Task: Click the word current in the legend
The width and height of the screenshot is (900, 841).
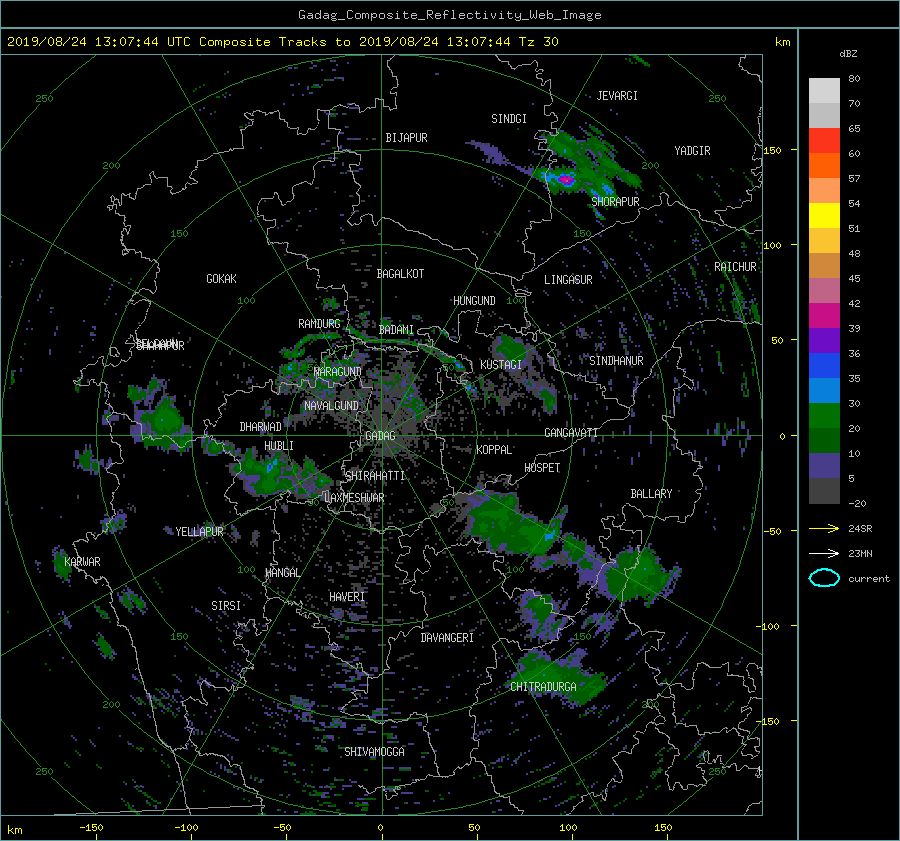Action: click(869, 579)
